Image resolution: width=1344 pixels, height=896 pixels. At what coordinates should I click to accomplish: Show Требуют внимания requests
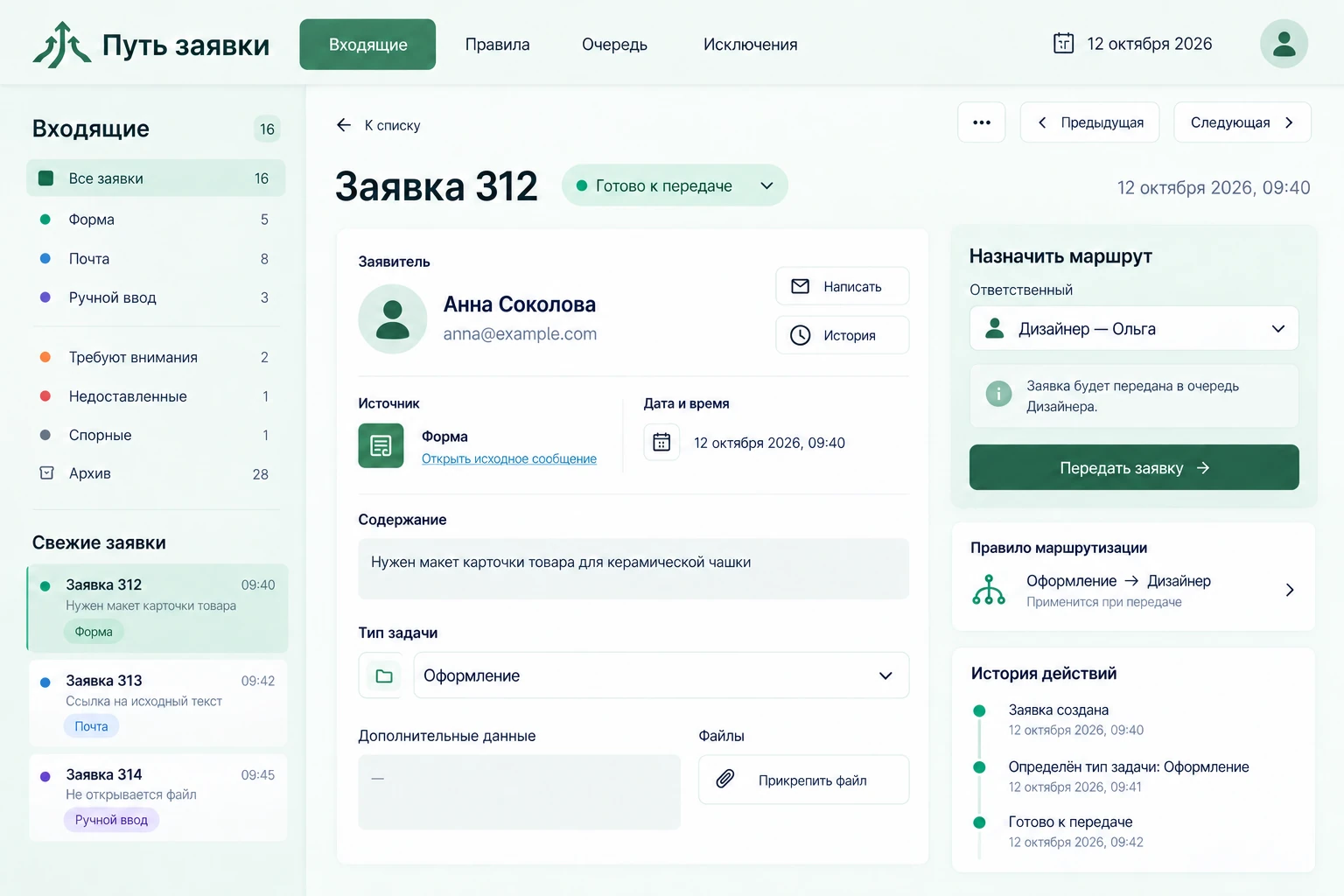point(156,357)
